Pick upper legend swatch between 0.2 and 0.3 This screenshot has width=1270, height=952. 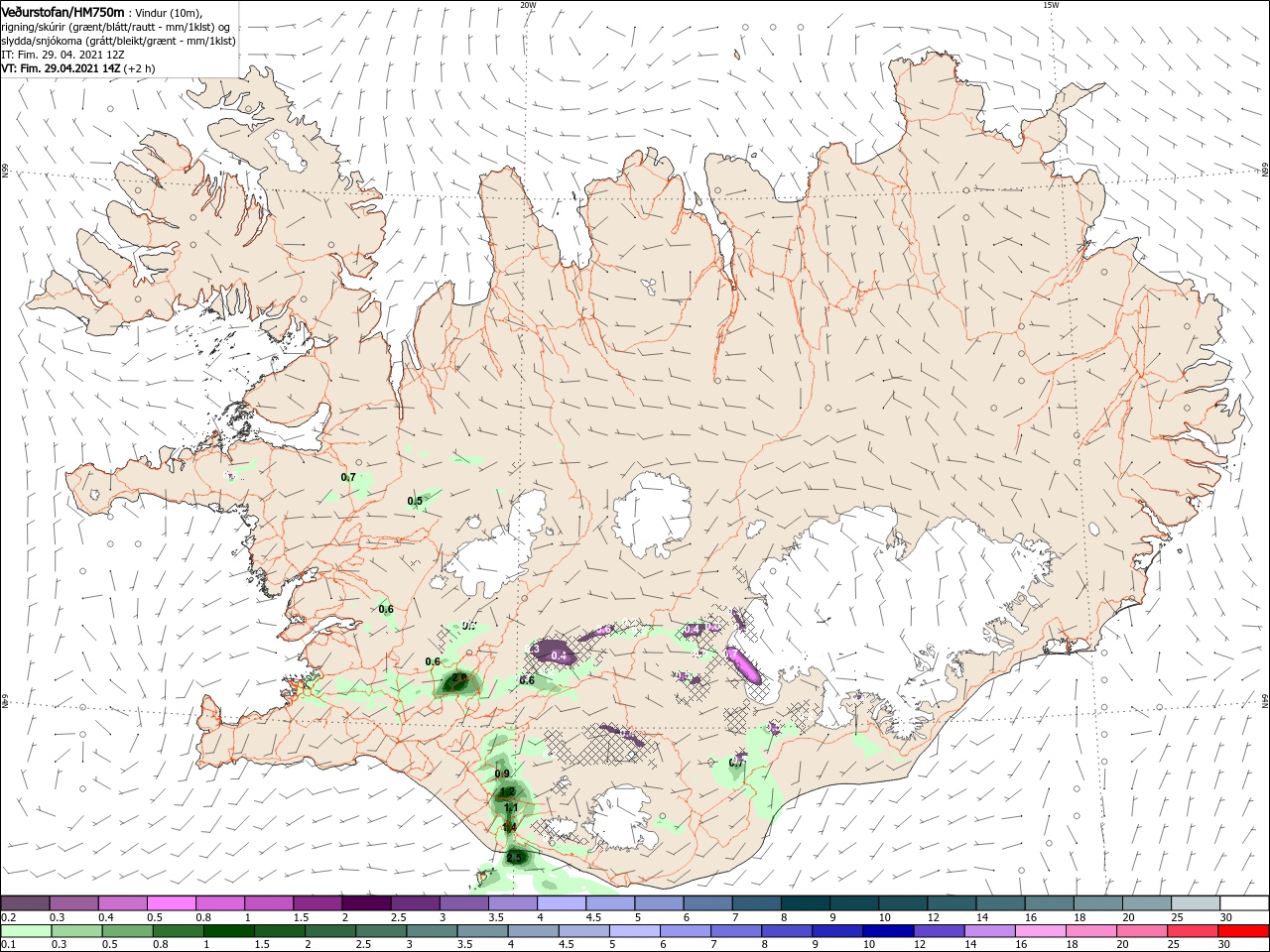point(26,903)
